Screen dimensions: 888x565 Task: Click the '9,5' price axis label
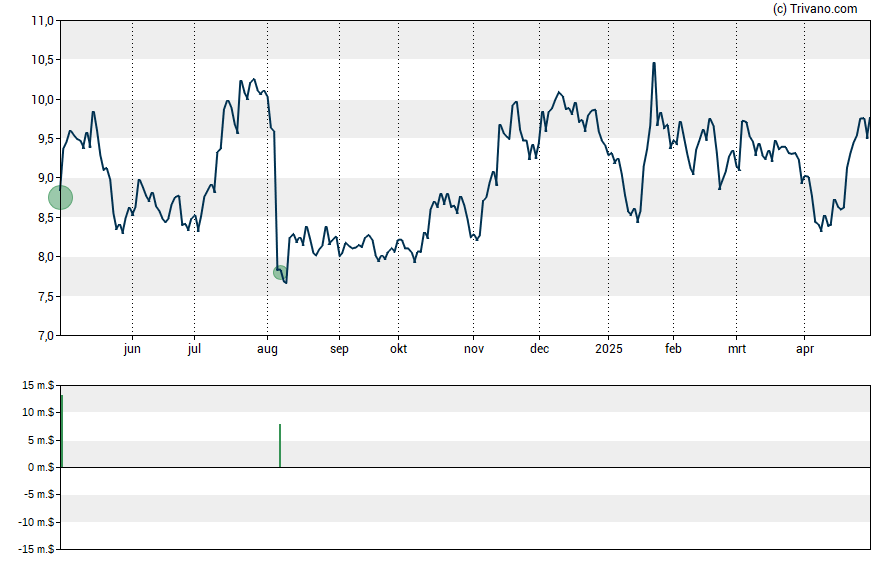coord(45,139)
